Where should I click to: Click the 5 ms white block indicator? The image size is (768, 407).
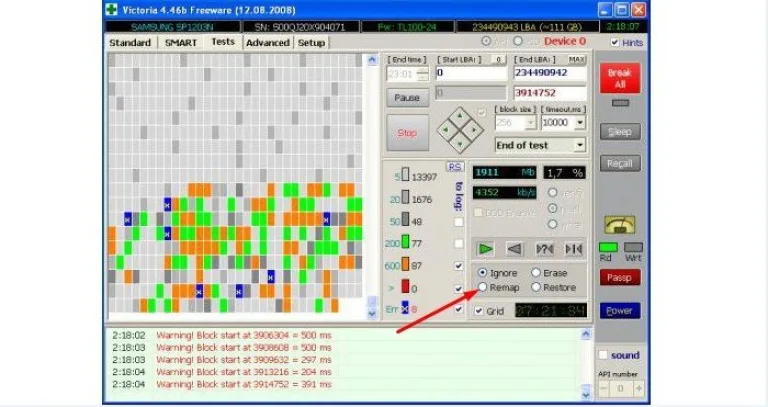(405, 174)
